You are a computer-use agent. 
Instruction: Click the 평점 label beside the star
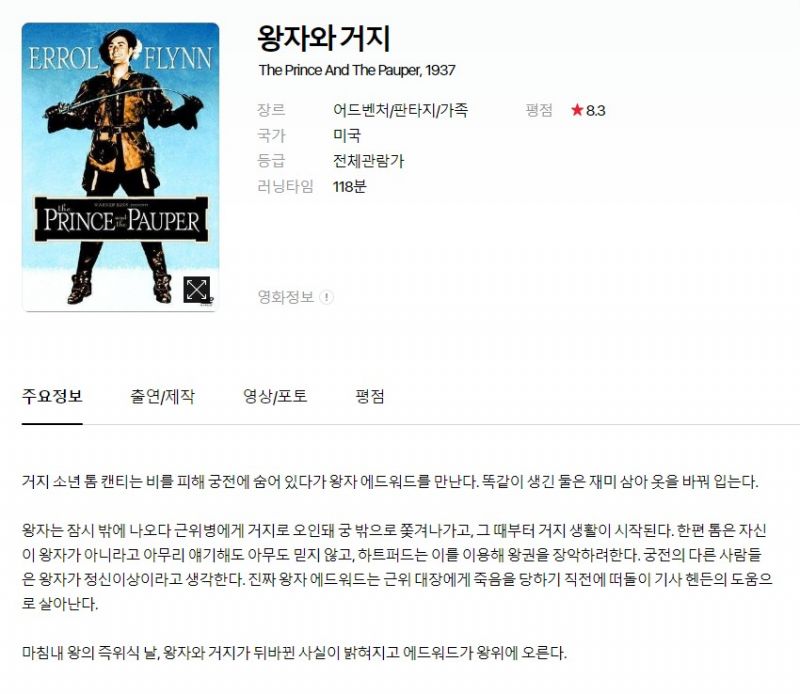pos(539,110)
